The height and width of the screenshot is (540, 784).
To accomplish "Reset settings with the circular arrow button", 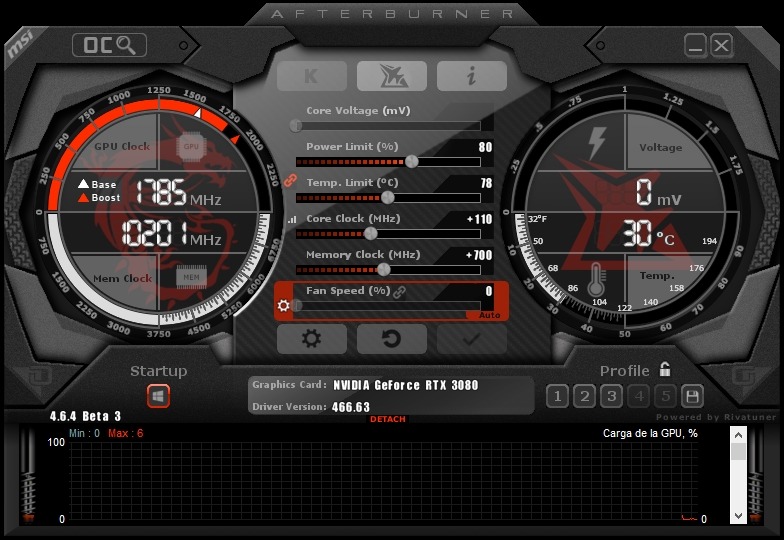I will pyautogui.click(x=392, y=339).
